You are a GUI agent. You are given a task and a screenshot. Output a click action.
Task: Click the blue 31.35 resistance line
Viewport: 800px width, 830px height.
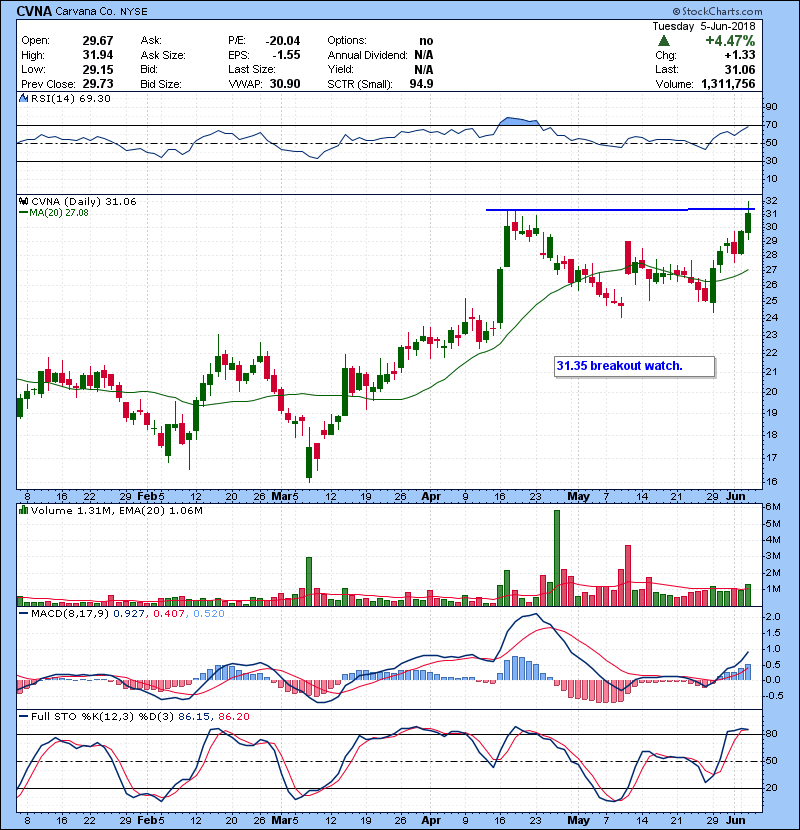619,210
